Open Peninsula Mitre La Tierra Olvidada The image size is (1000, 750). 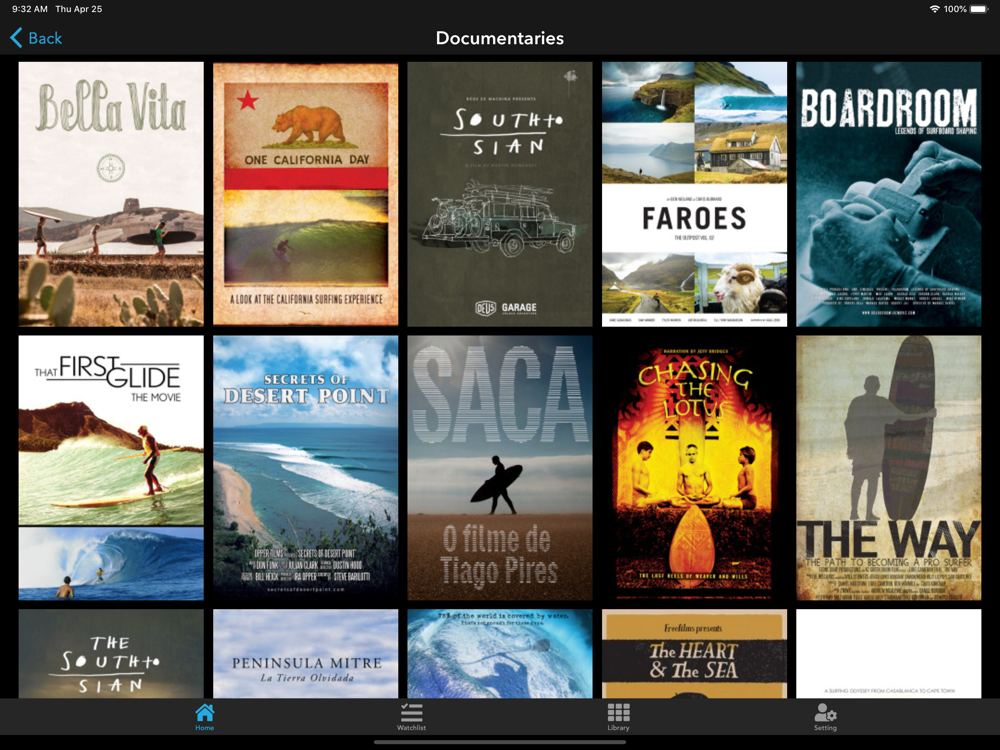(305, 653)
